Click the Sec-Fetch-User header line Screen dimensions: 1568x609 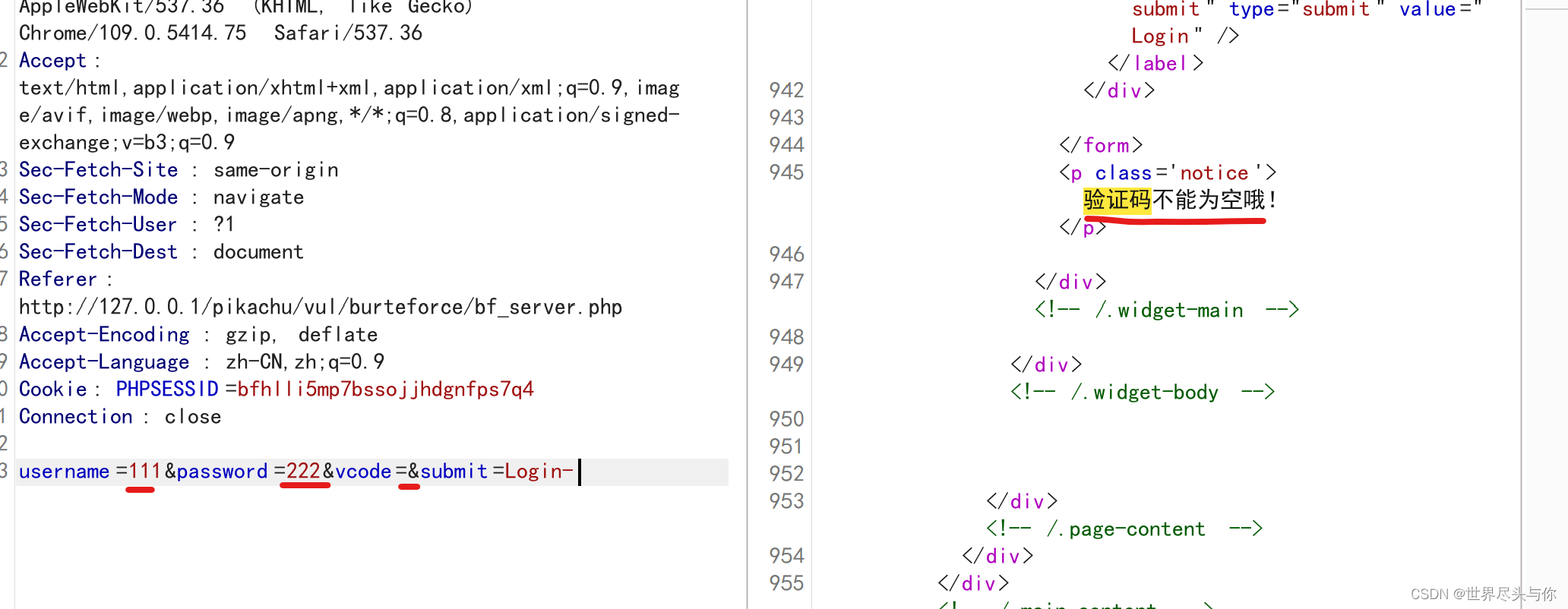pos(127,225)
